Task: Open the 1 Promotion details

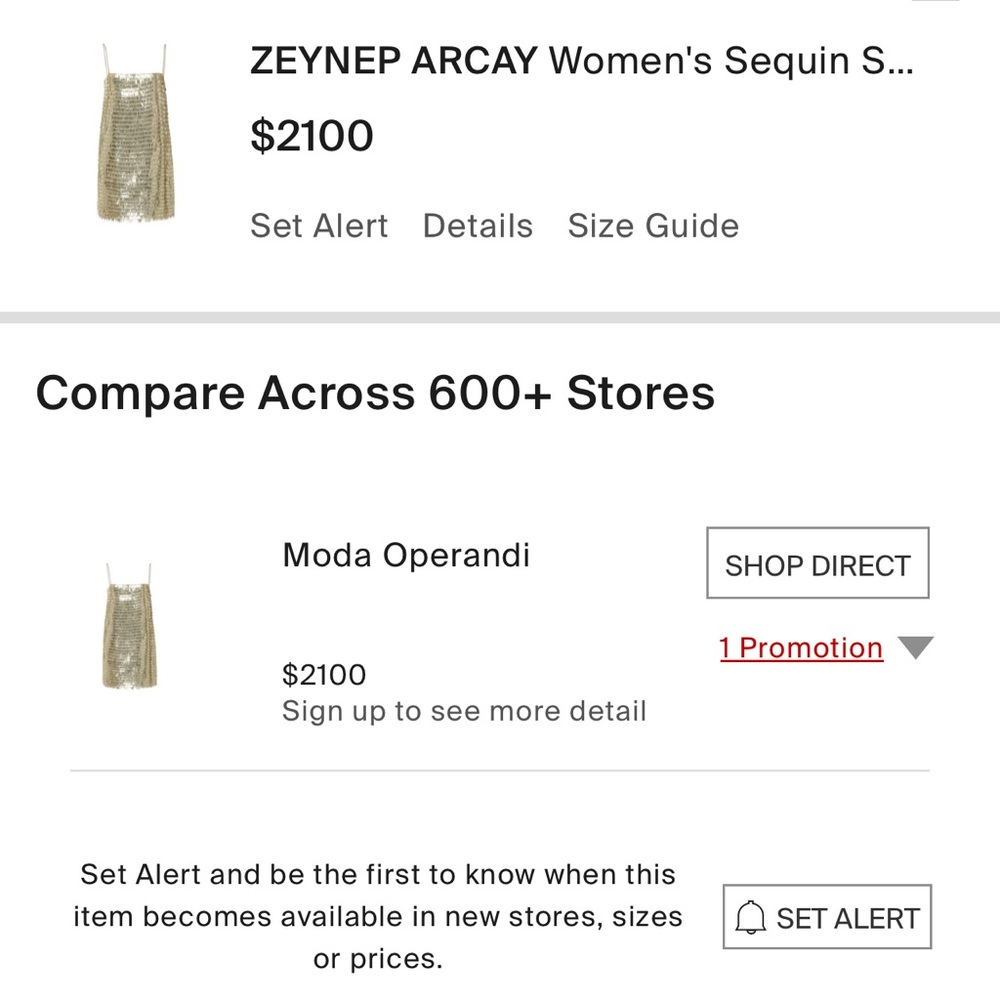Action: coord(799,648)
